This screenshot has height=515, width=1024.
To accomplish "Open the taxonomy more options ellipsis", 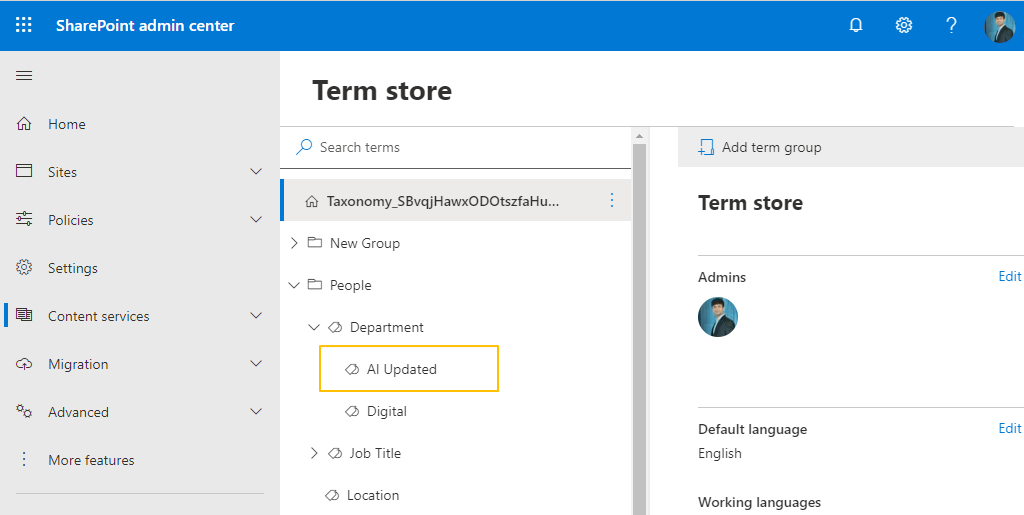I will [612, 201].
